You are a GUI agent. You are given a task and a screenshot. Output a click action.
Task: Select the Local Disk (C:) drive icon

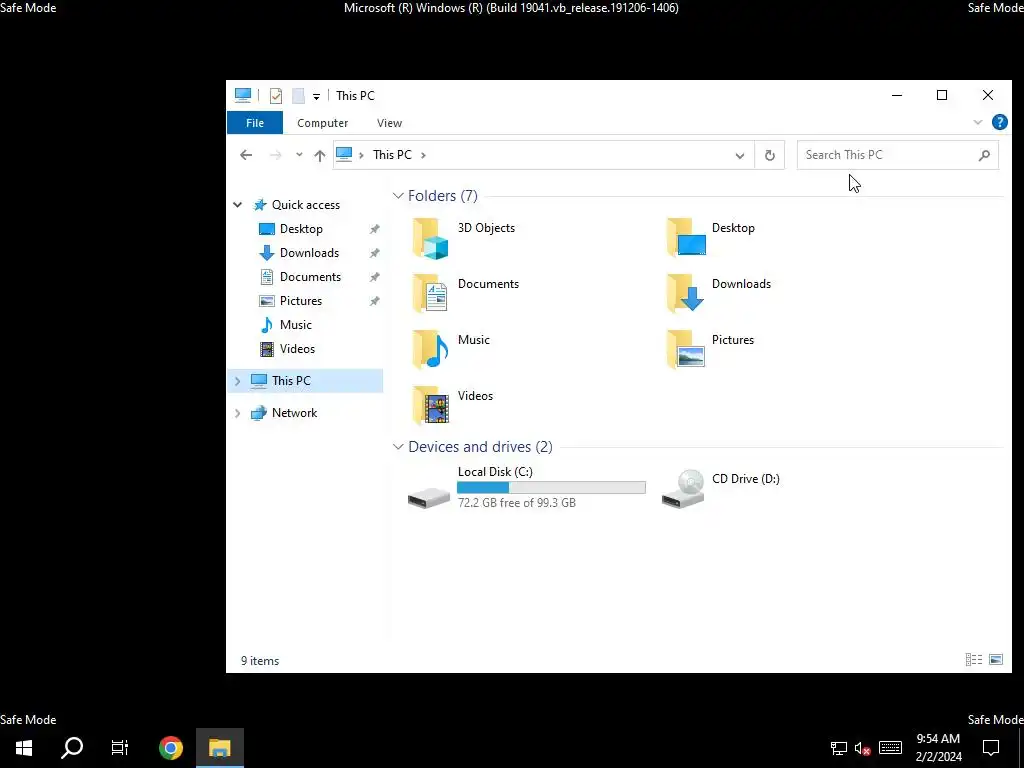[x=429, y=496]
